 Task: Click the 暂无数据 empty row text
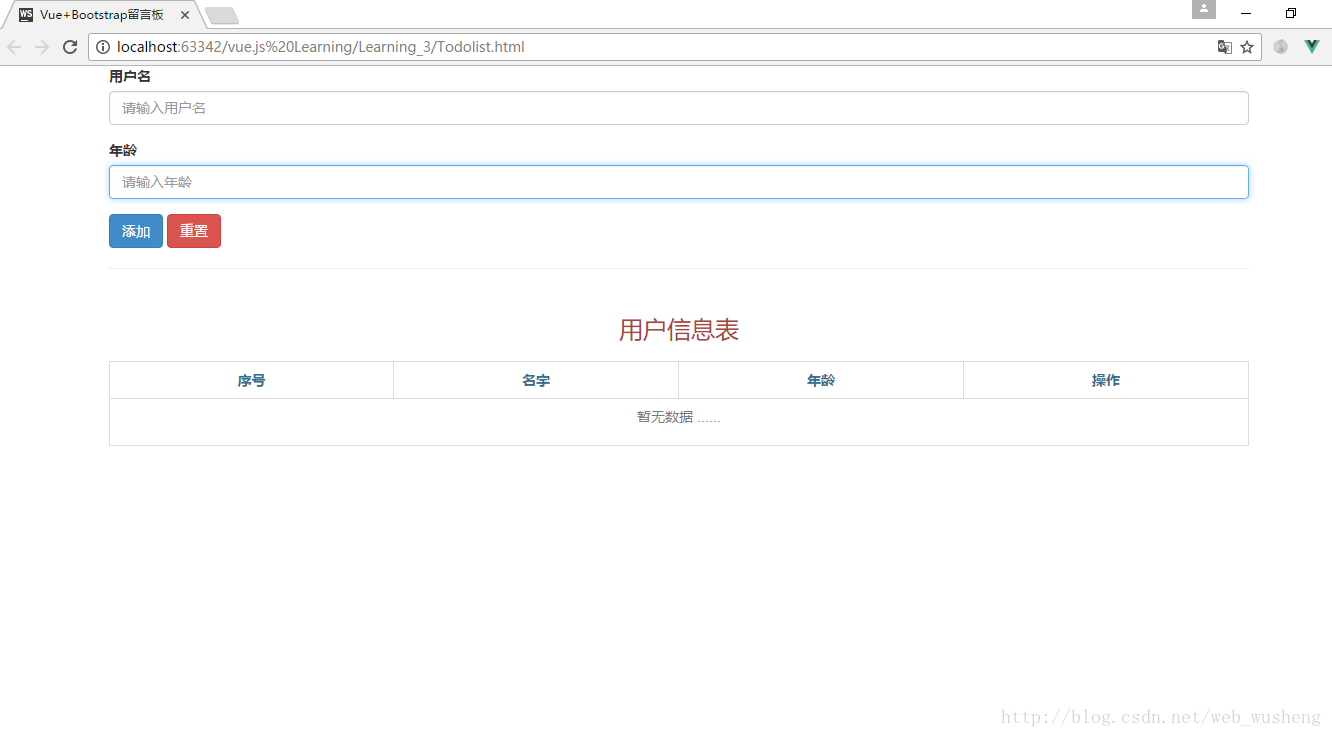679,417
